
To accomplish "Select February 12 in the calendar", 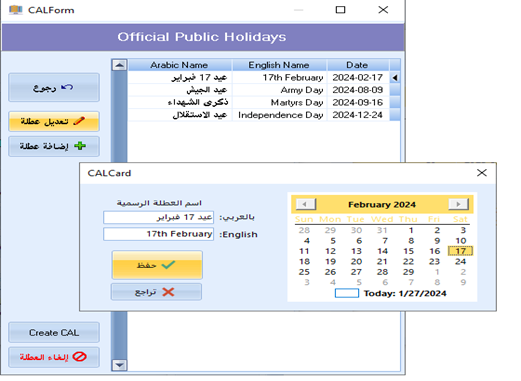I will tap(330, 251).
